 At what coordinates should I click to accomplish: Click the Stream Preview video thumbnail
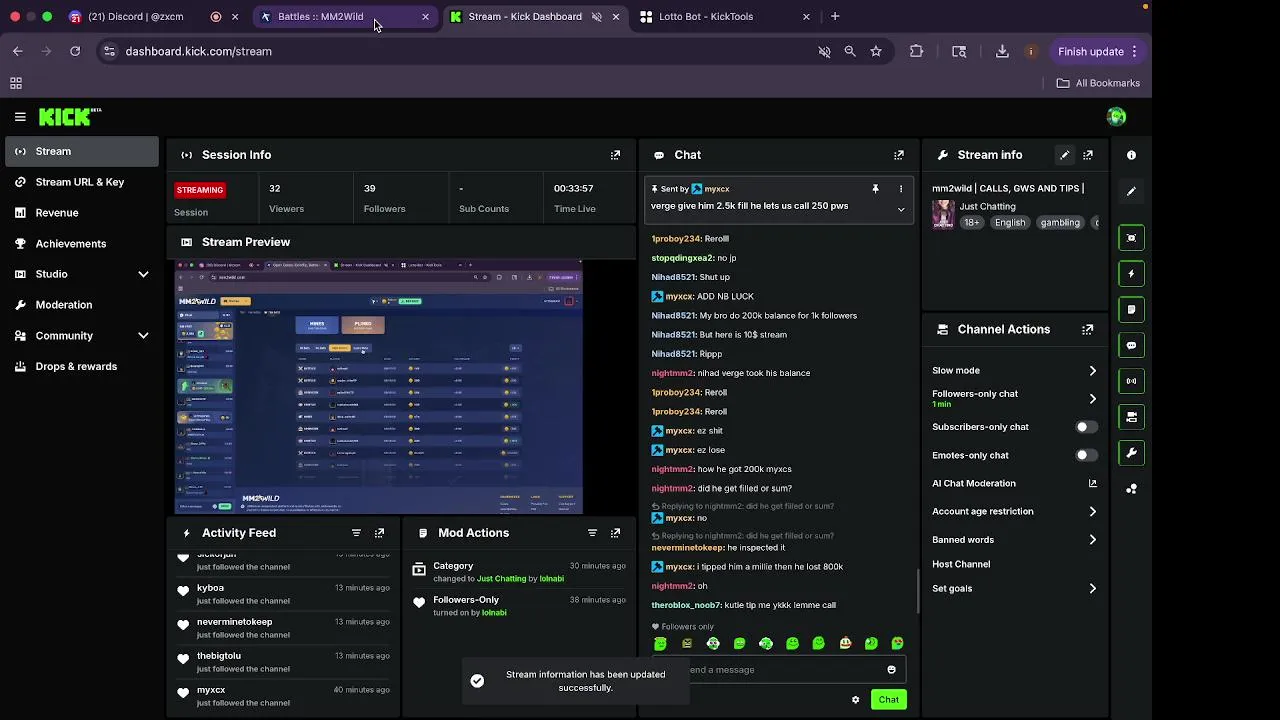pos(379,387)
